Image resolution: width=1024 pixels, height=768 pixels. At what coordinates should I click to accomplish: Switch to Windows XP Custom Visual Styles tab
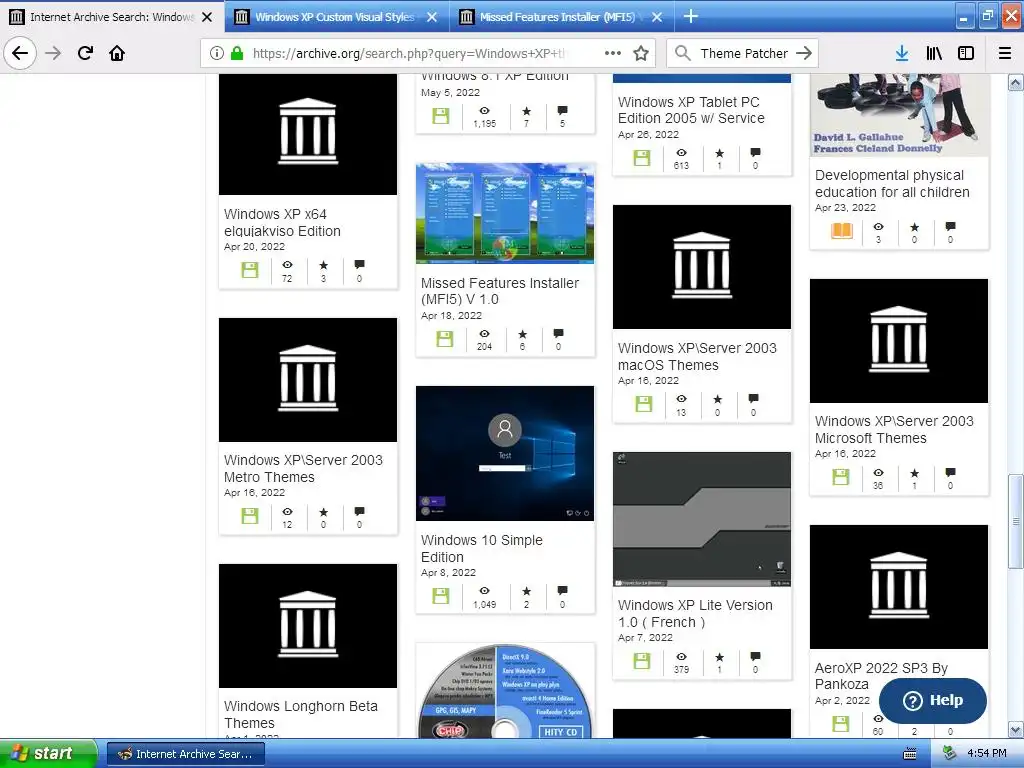[334, 17]
